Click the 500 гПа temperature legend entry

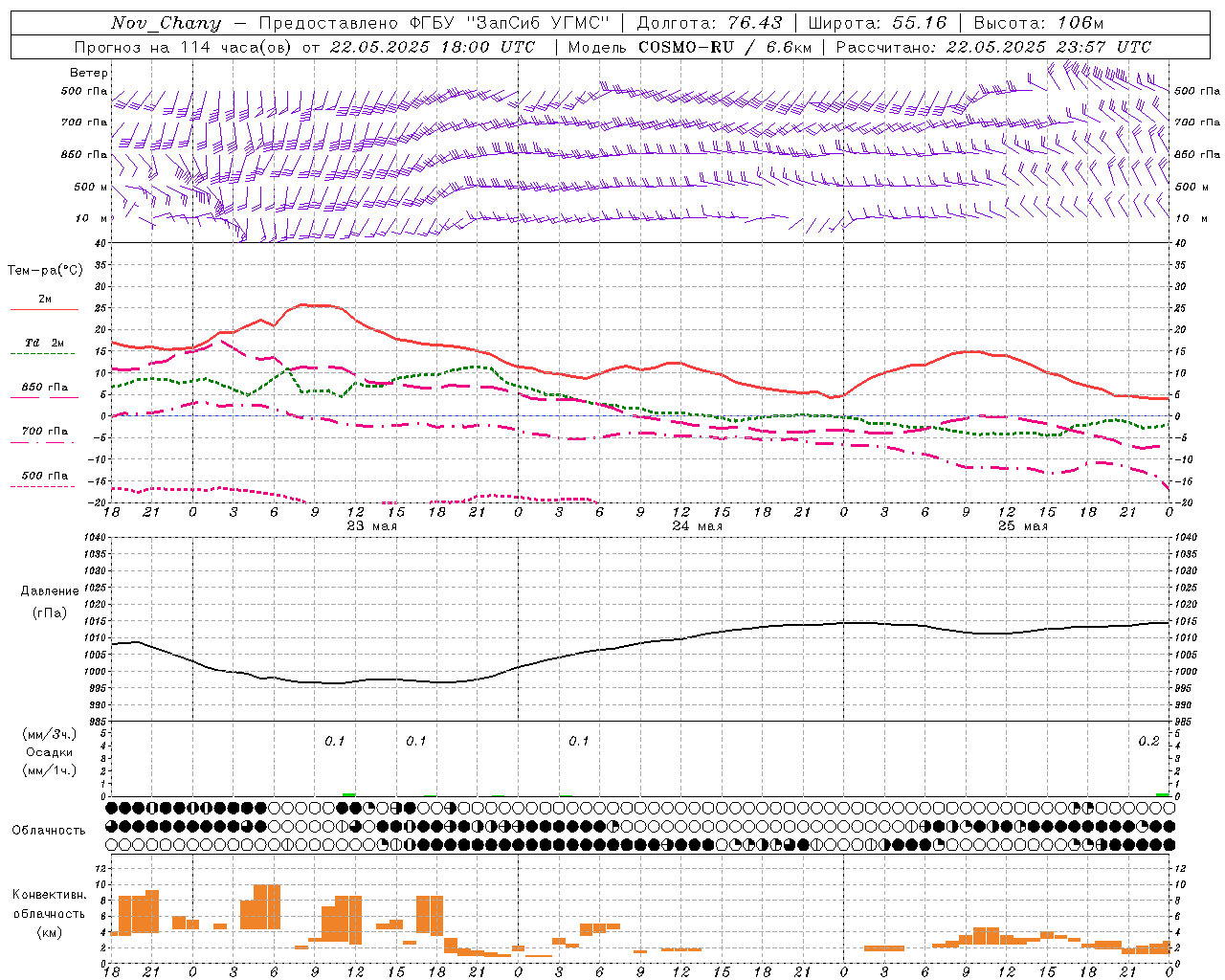[45, 476]
